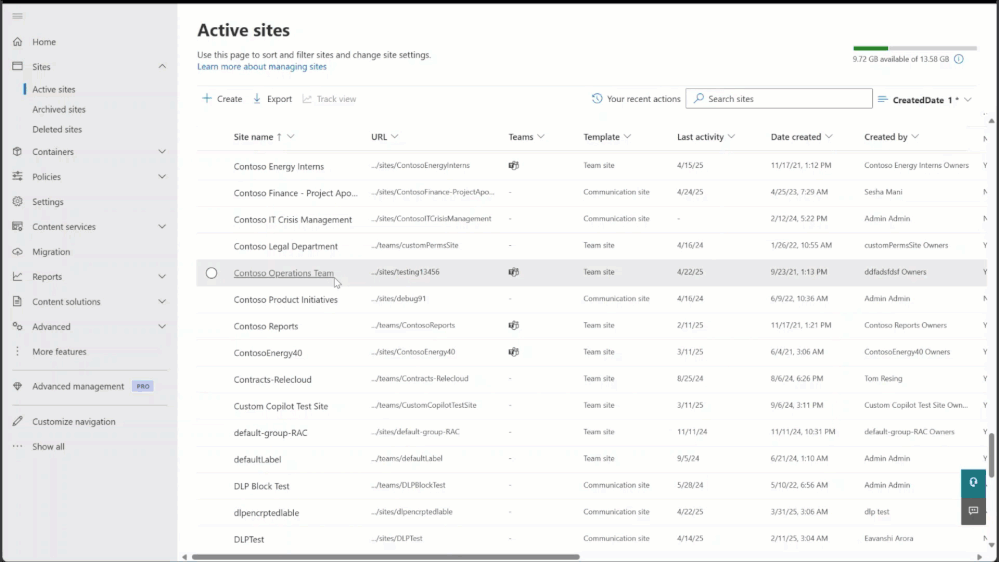Viewport: 999px width, 562px height.
Task: Expand the Advanced section chevron
Action: (x=162, y=326)
